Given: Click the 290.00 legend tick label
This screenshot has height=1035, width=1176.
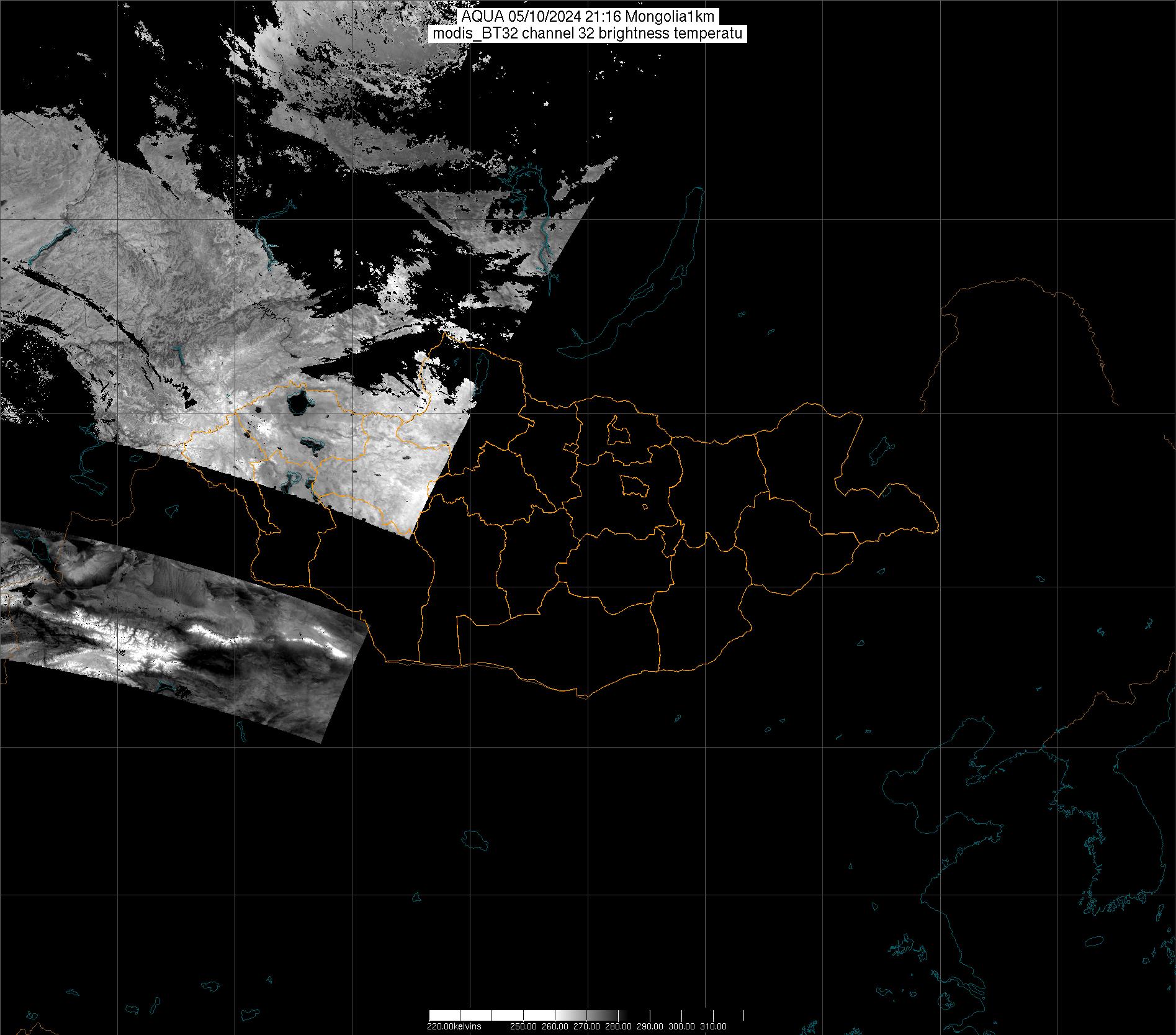Looking at the screenshot, I should click(650, 1026).
